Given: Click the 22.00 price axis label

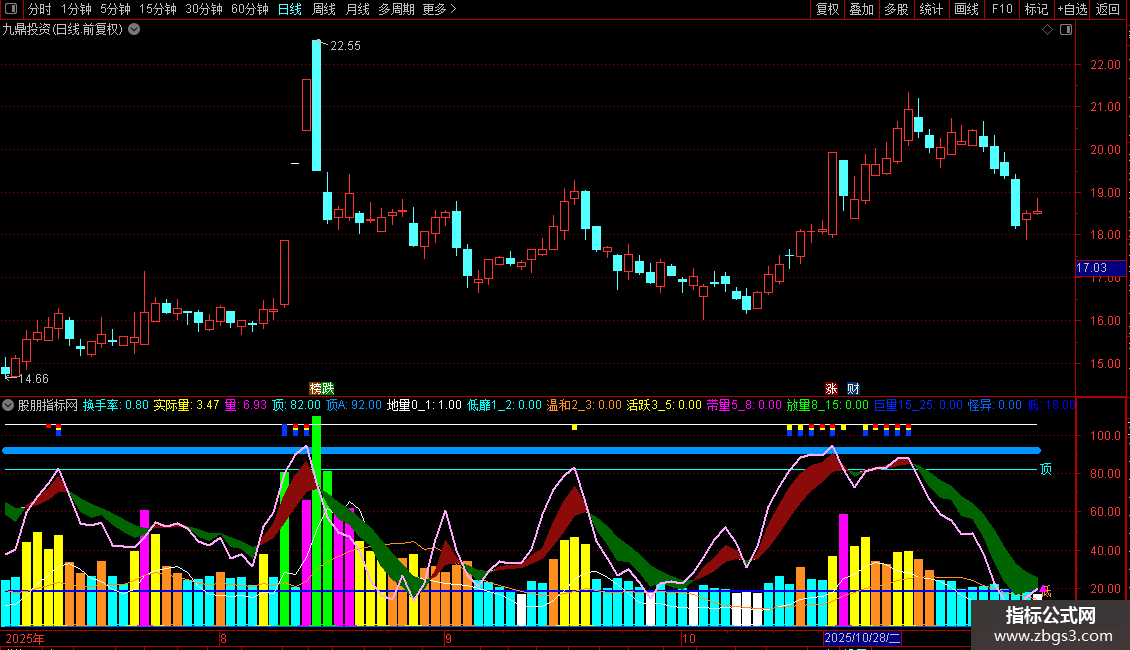Looking at the screenshot, I should 1105,65.
